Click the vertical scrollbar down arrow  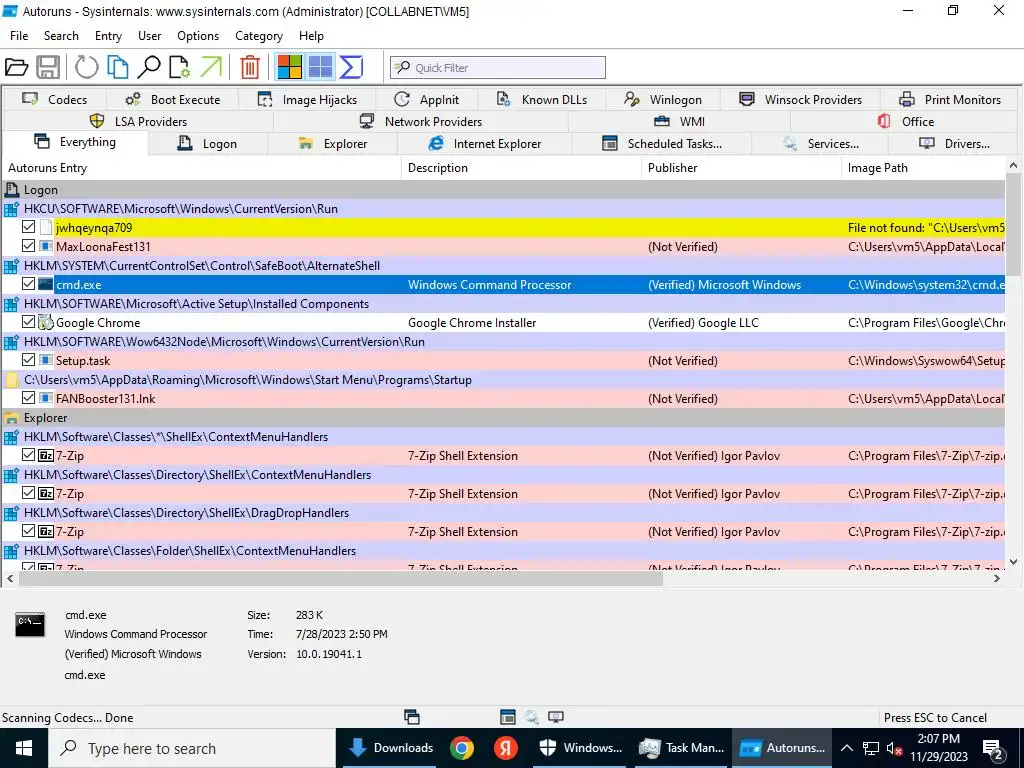pyautogui.click(x=1014, y=562)
